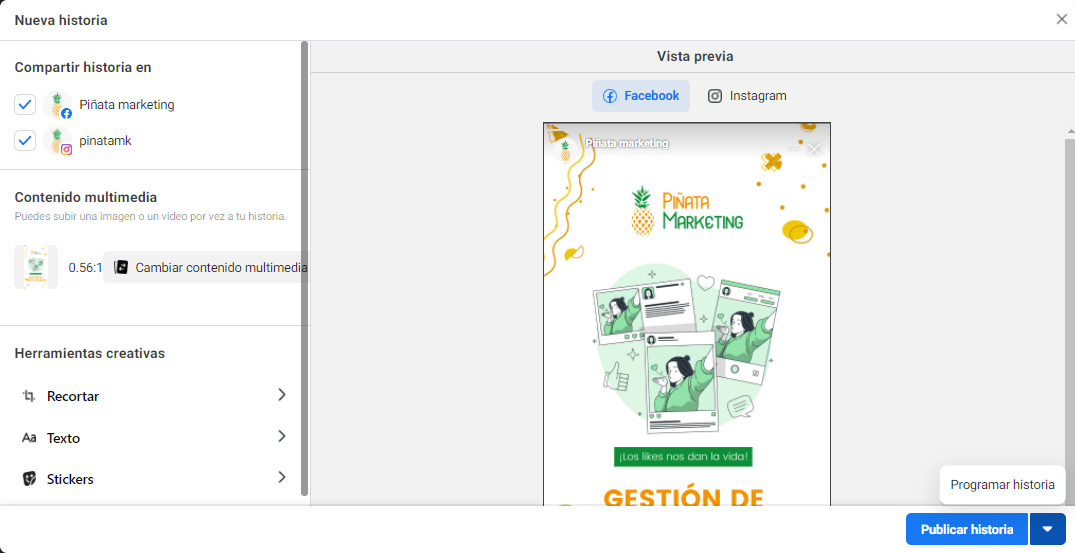
Task: Click the Piñata marketing Facebook page avatar
Action: coord(58,105)
